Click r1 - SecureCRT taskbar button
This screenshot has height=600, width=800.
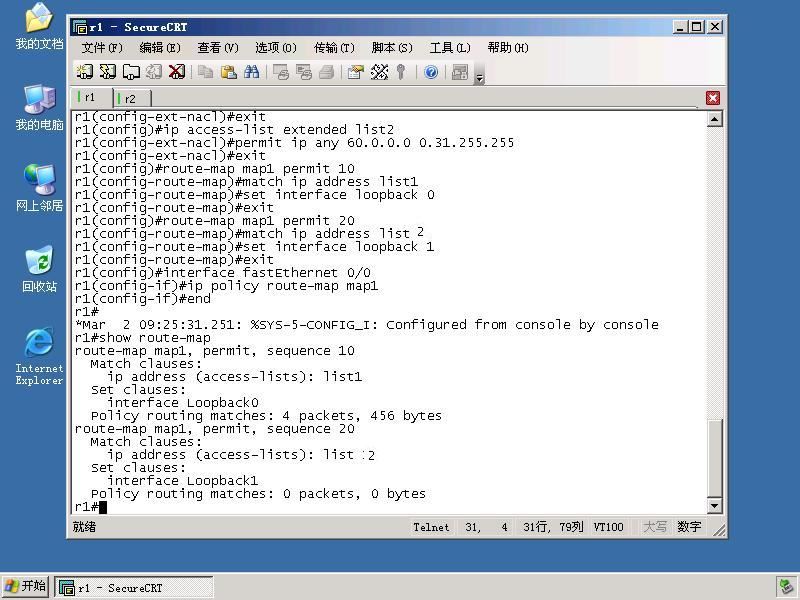click(x=134, y=587)
